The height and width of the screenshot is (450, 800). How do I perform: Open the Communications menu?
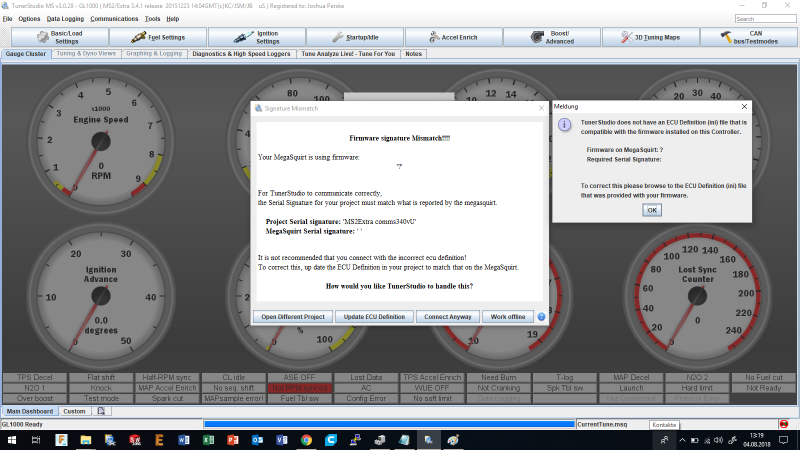(114, 19)
